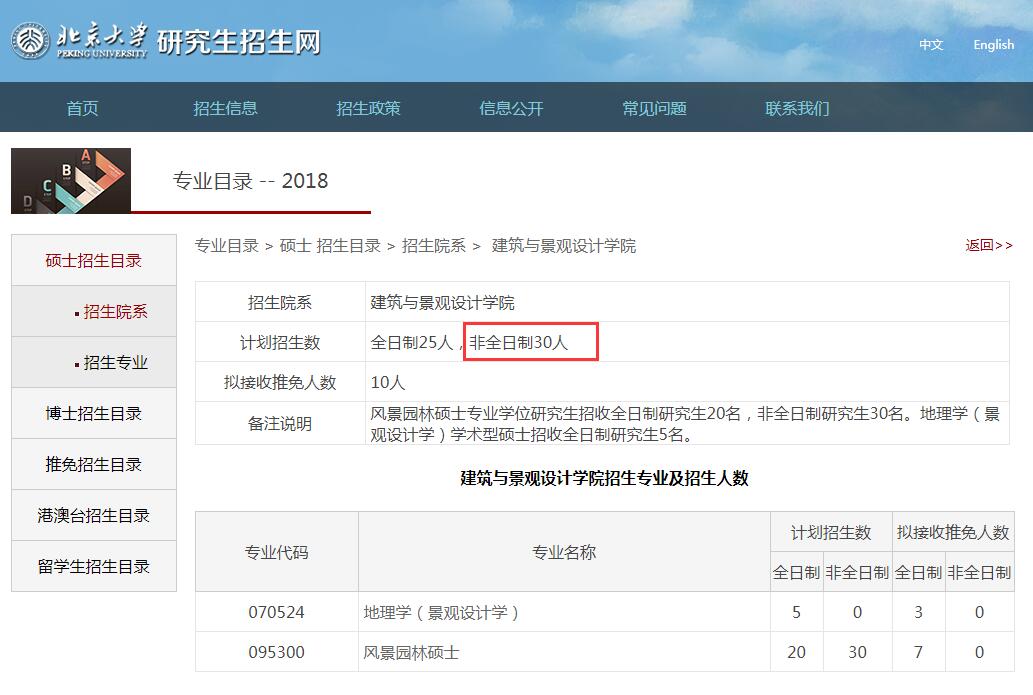Switch language to 中文
The height and width of the screenshot is (695, 1033).
click(931, 45)
